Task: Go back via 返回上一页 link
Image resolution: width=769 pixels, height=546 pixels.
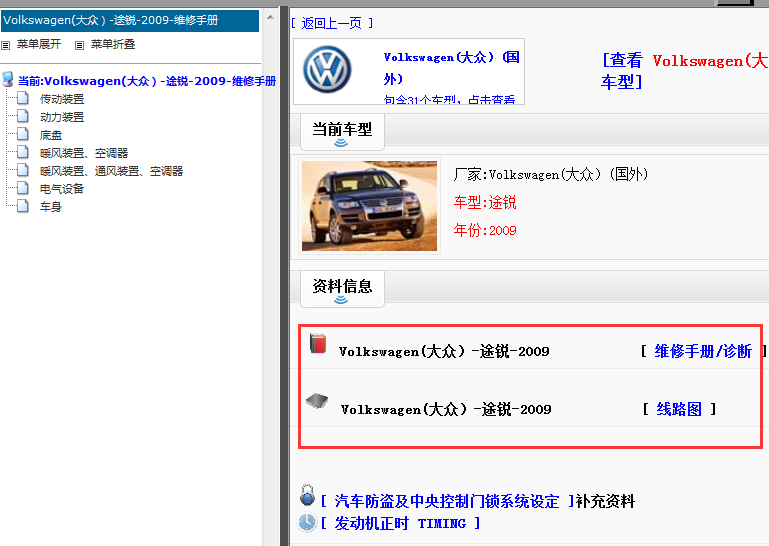Action: click(332, 23)
